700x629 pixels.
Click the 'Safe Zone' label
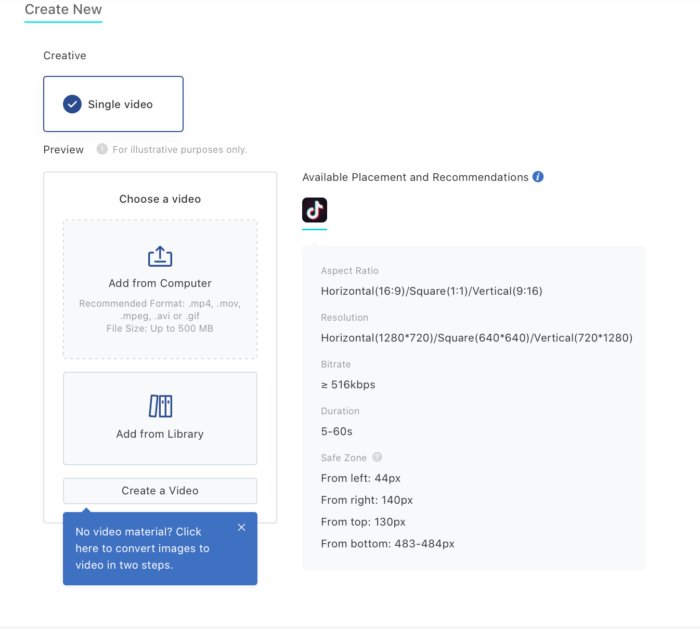tap(343, 458)
